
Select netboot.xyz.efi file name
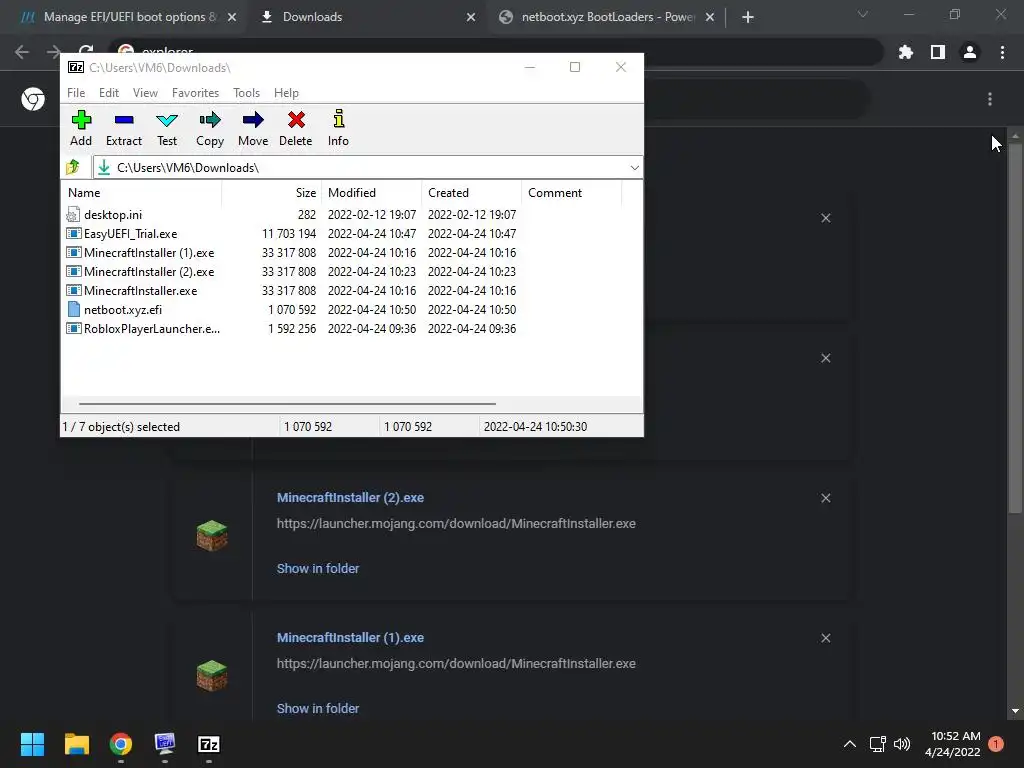click(123, 310)
